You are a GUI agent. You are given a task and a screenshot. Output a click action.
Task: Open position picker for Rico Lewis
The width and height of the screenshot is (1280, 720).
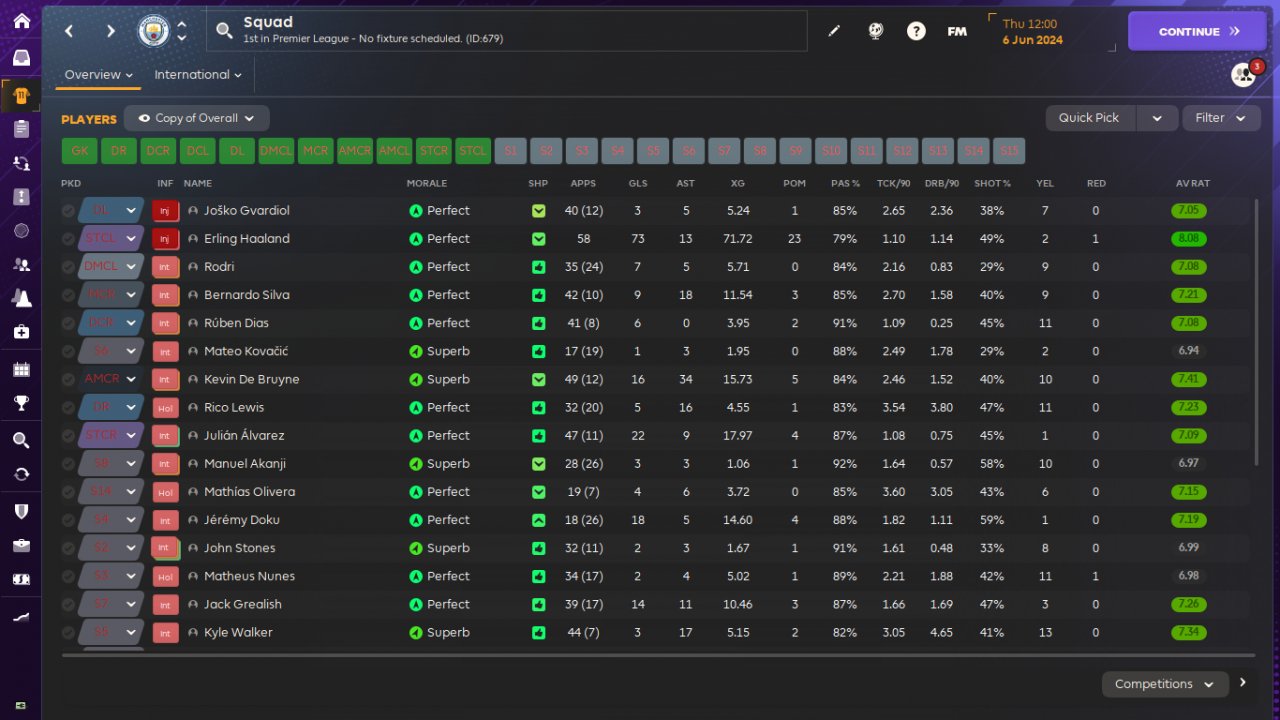[110, 408]
